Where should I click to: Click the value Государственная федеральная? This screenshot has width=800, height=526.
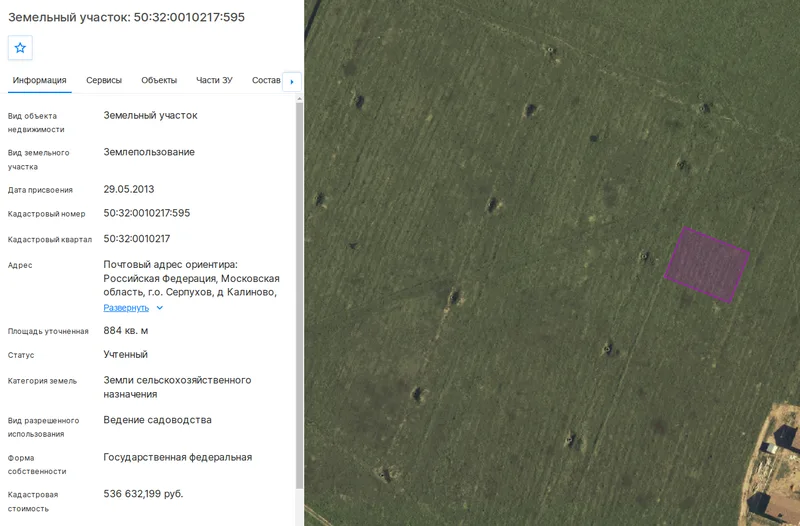[x=178, y=457]
